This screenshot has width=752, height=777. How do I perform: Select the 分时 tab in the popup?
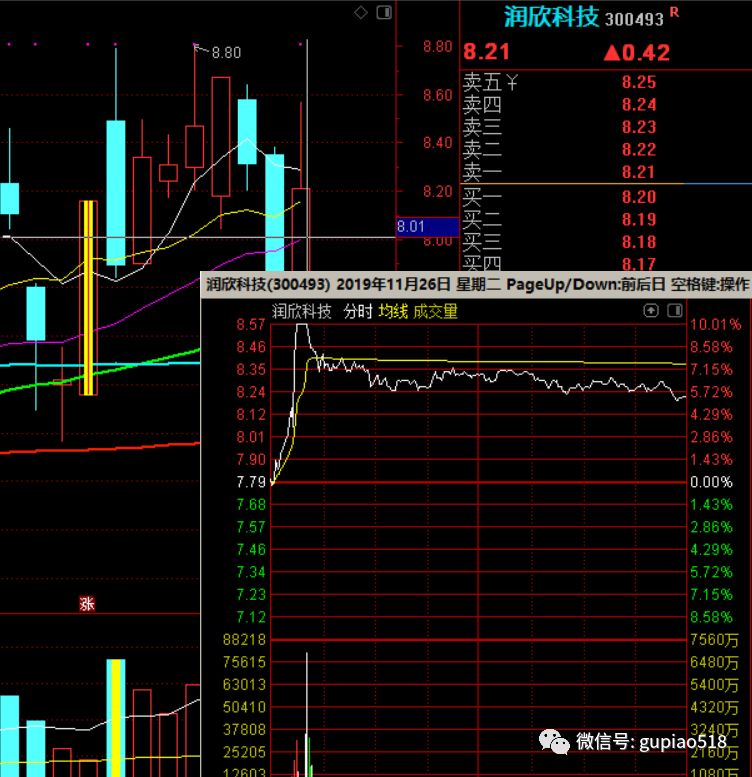(357, 312)
